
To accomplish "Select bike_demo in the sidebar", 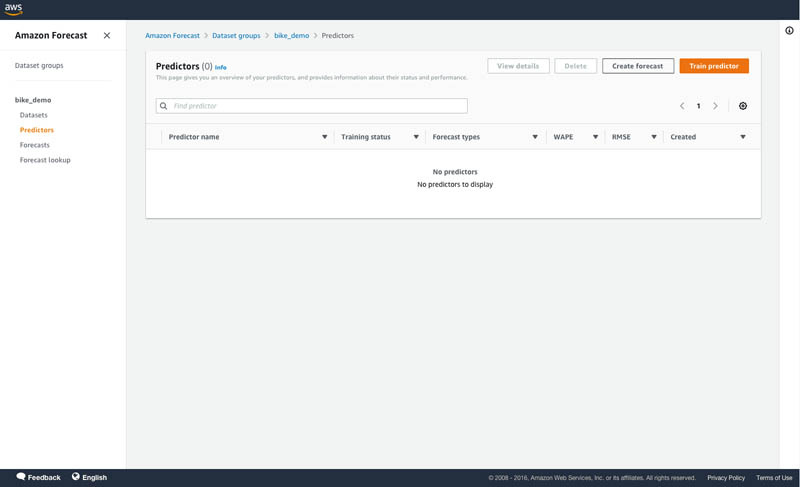I will [33, 100].
